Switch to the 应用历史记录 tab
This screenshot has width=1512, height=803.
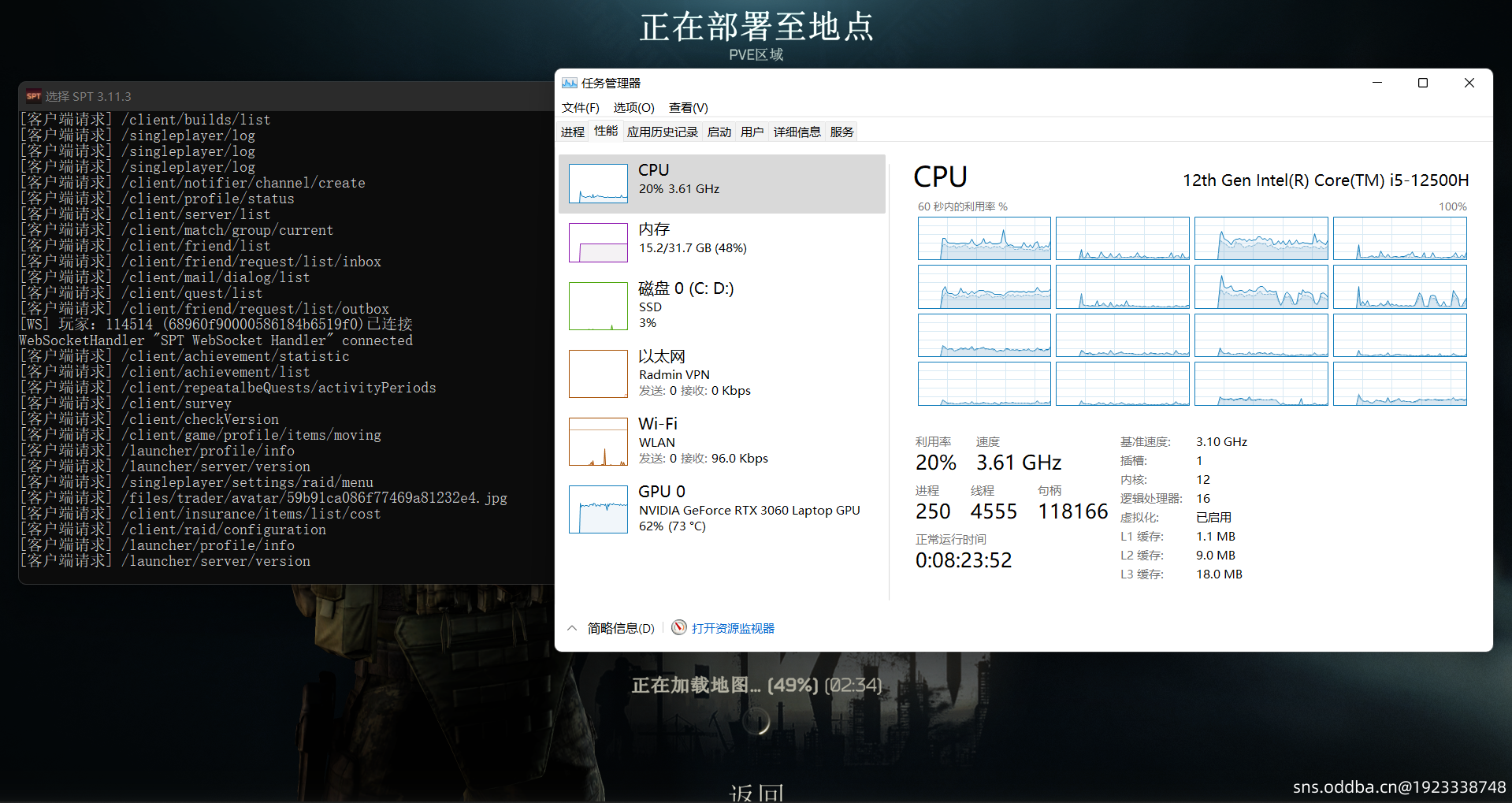[x=663, y=132]
